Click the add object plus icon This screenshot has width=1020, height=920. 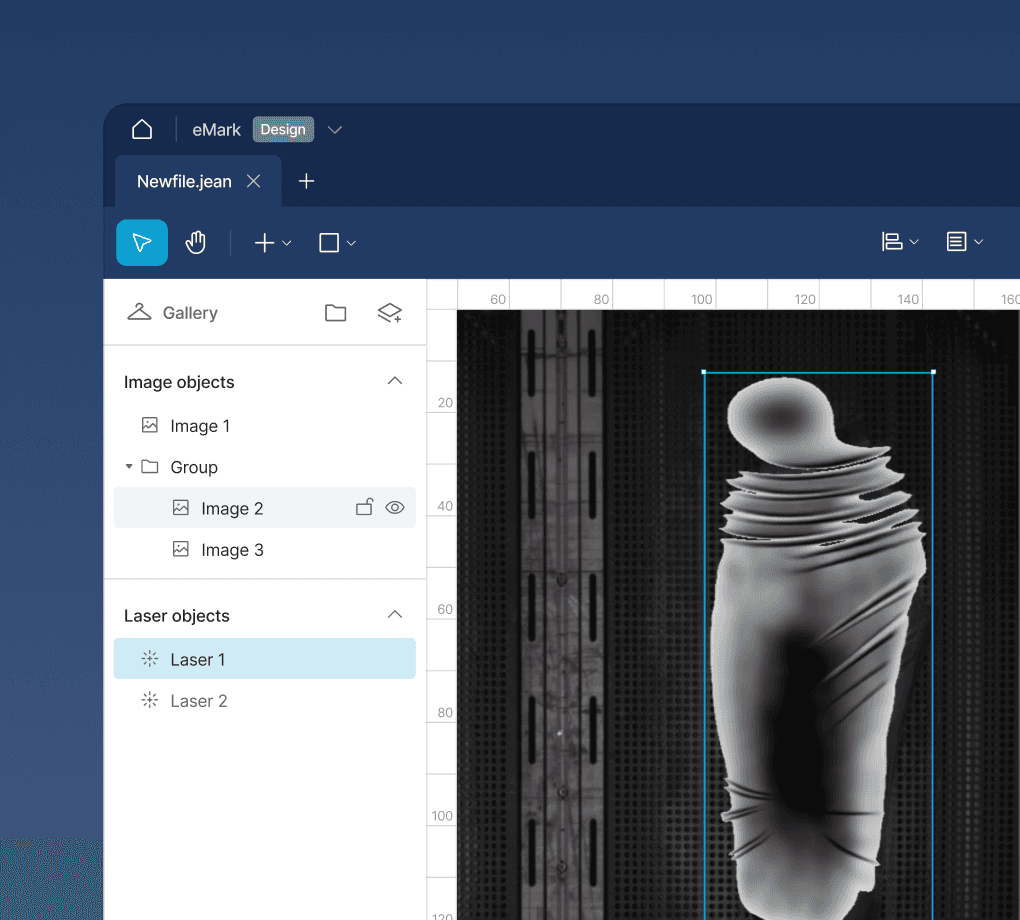click(265, 242)
